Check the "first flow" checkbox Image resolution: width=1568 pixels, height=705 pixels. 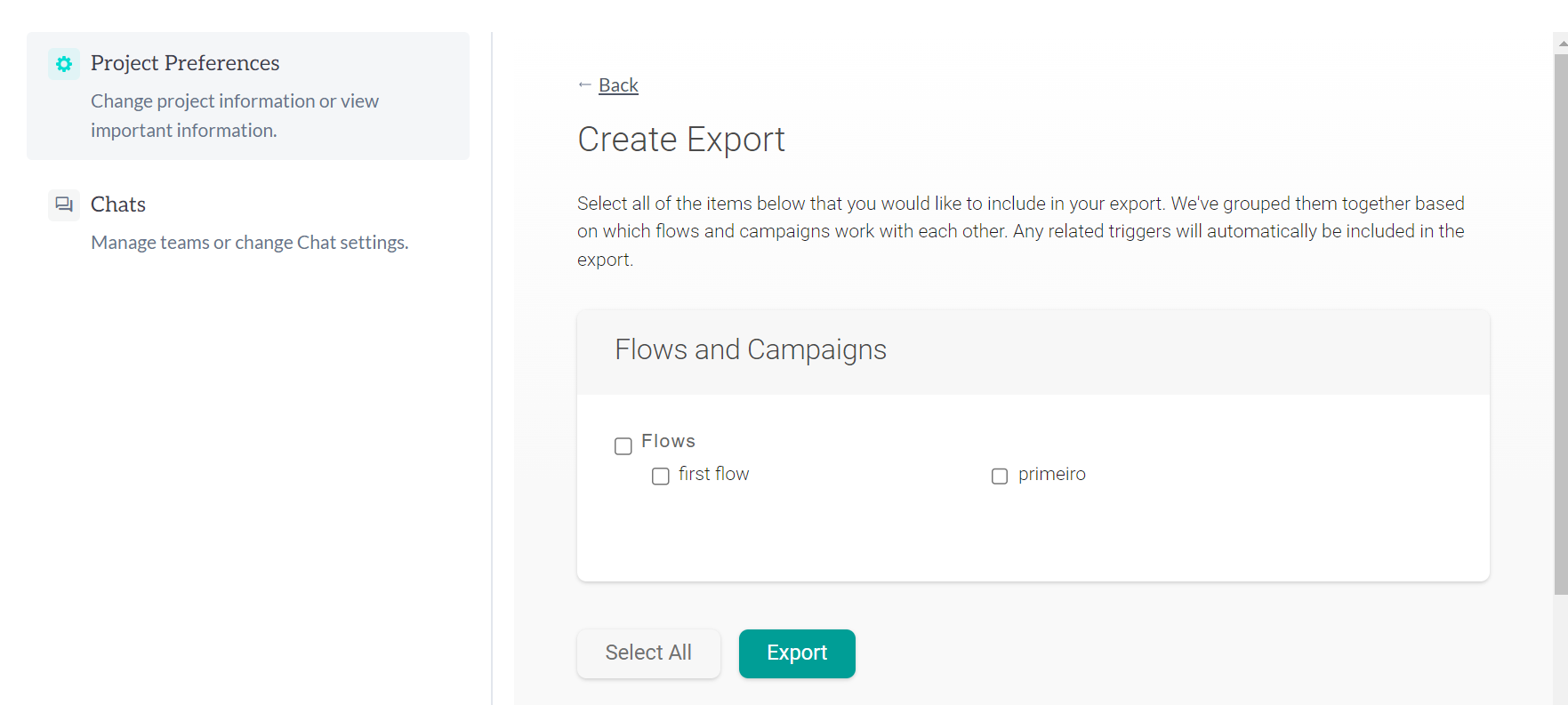tap(661, 477)
